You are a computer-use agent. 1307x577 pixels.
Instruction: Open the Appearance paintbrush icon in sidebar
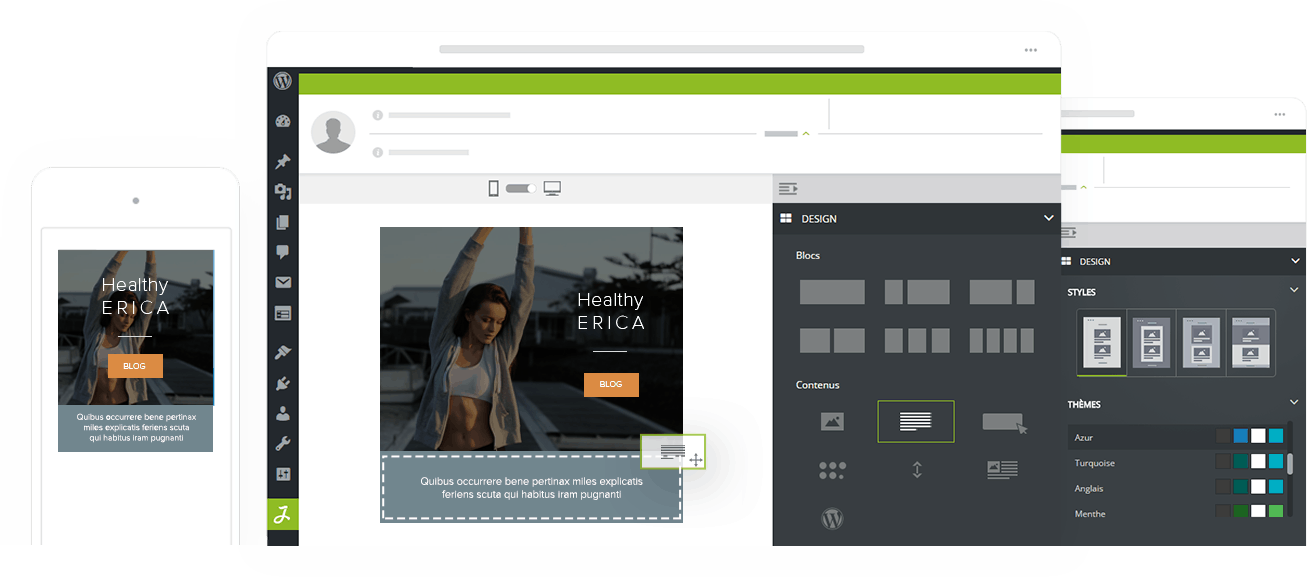(x=283, y=352)
